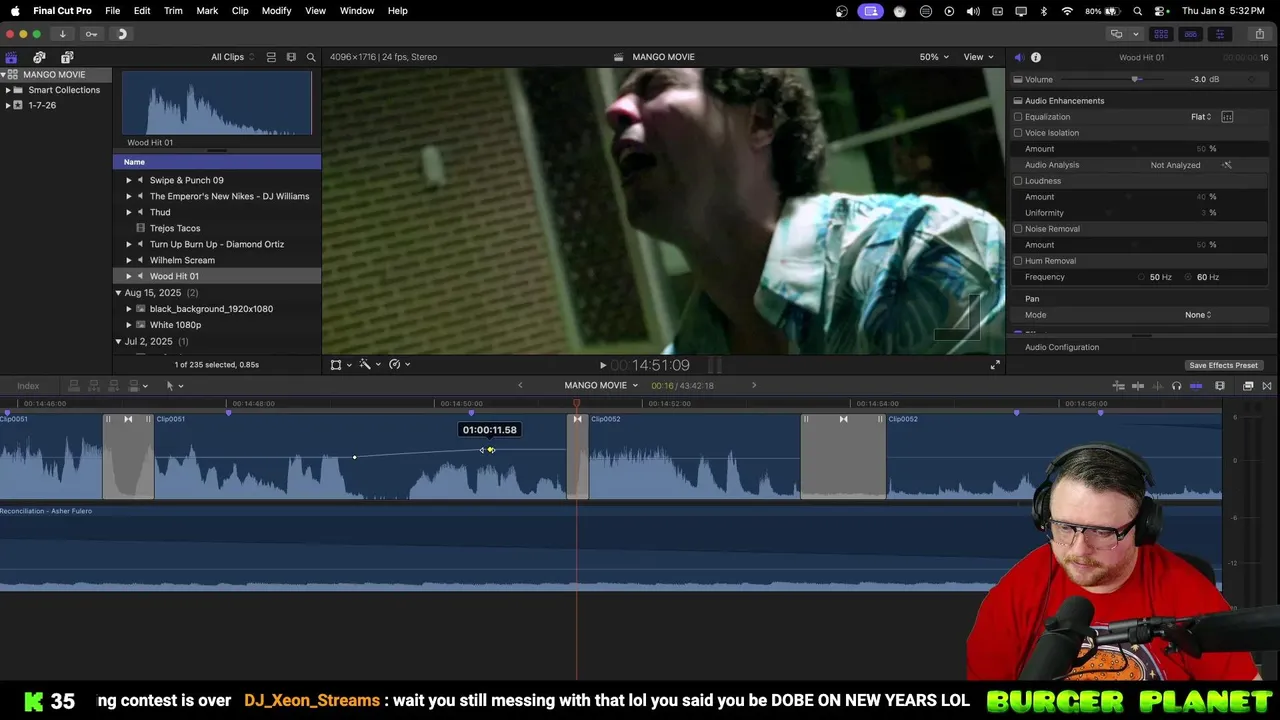1280x720 pixels.
Task: Open the Effects browser button
Action: (1248, 386)
